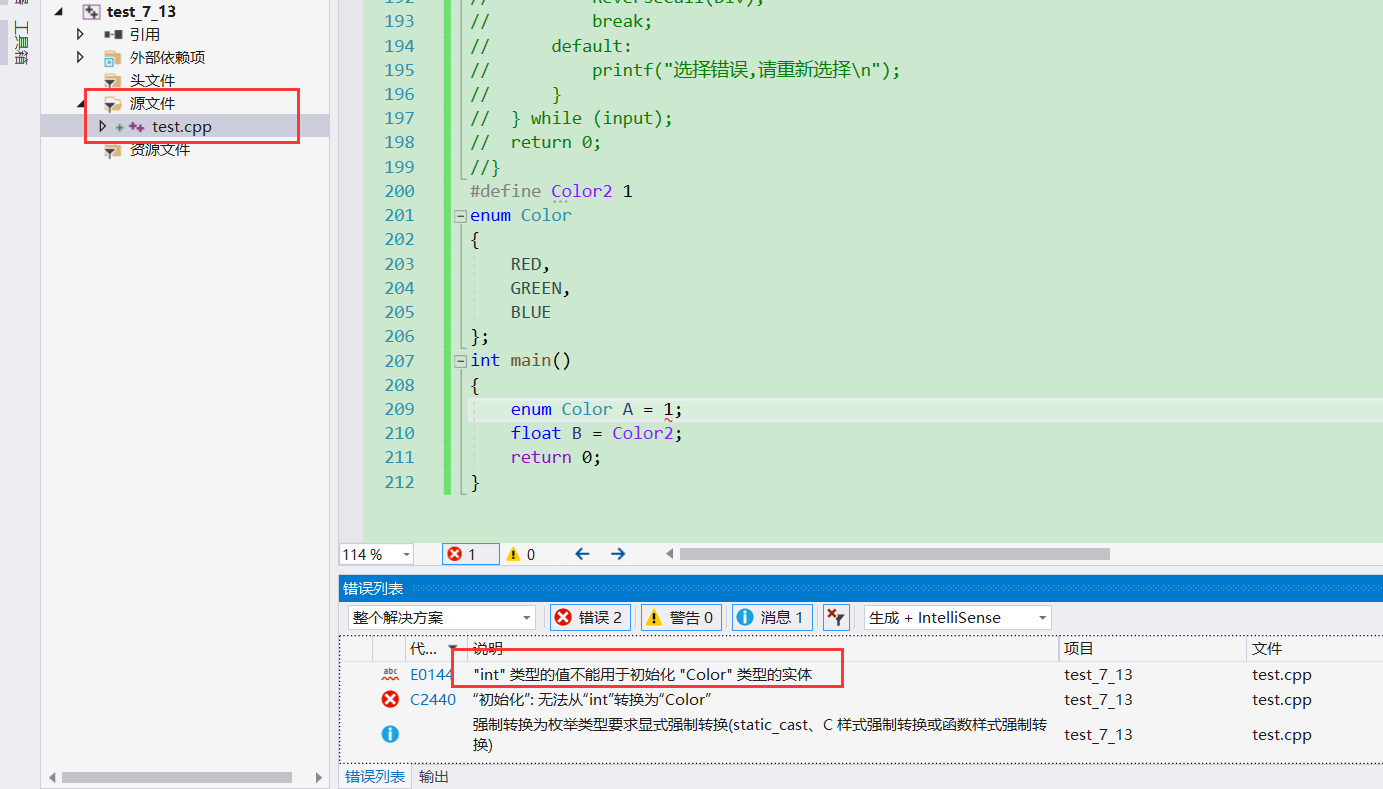Toggle the 警告 0 filter button
Viewport: 1383px width, 789px height.
[x=681, y=618]
